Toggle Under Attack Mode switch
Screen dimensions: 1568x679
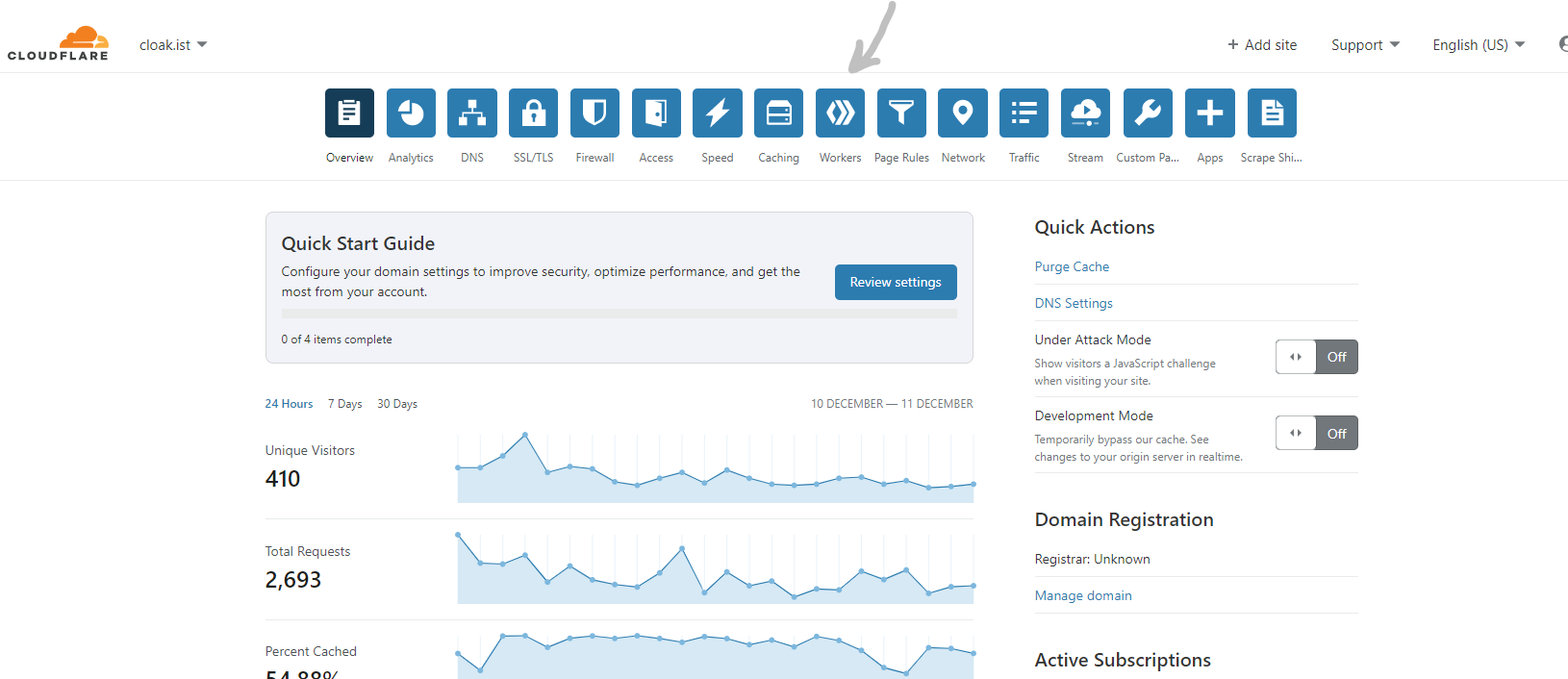pyautogui.click(x=1316, y=357)
